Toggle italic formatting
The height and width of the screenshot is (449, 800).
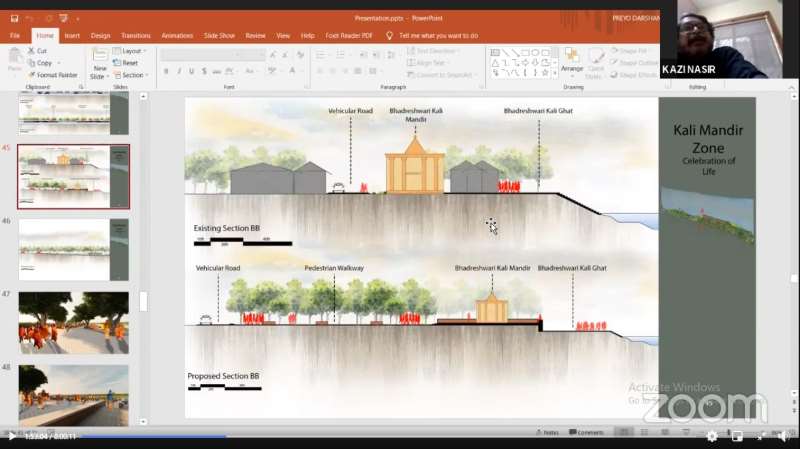(179, 71)
